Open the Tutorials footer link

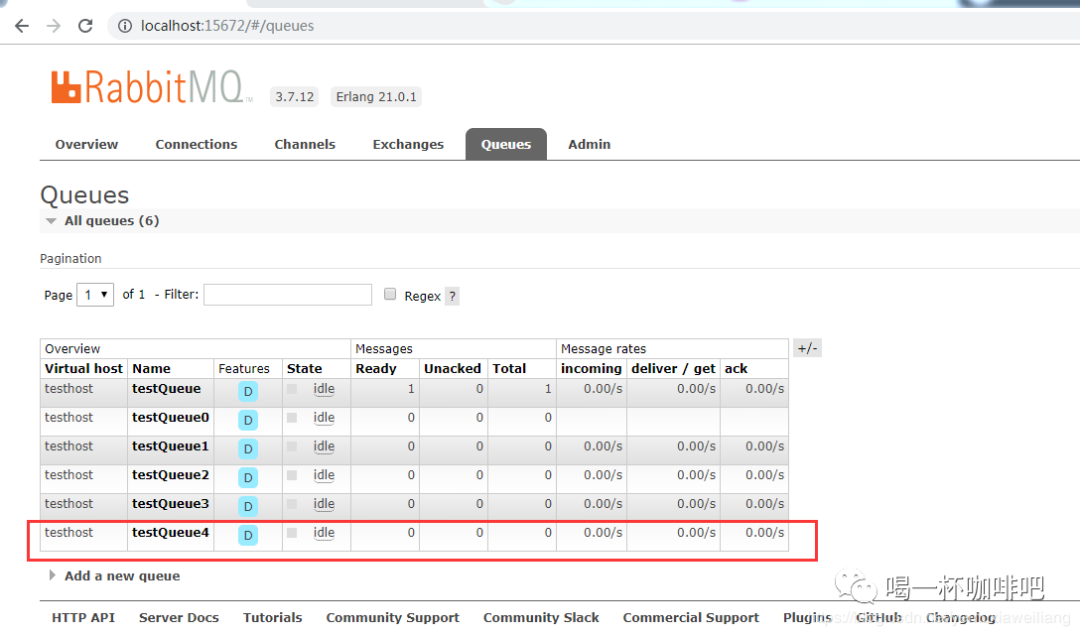click(x=273, y=618)
